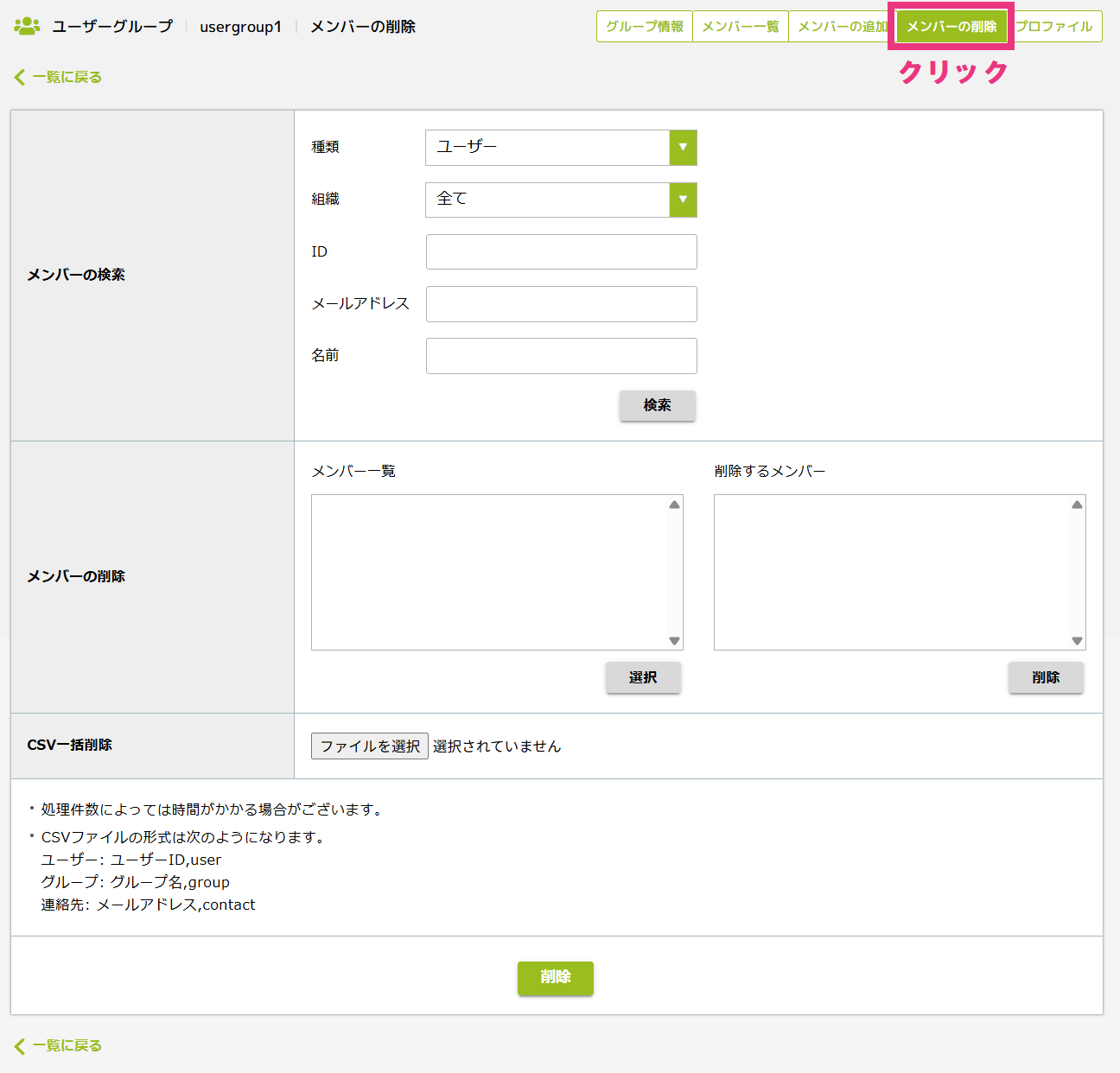Switch to メンバー一覧 tab

741,27
